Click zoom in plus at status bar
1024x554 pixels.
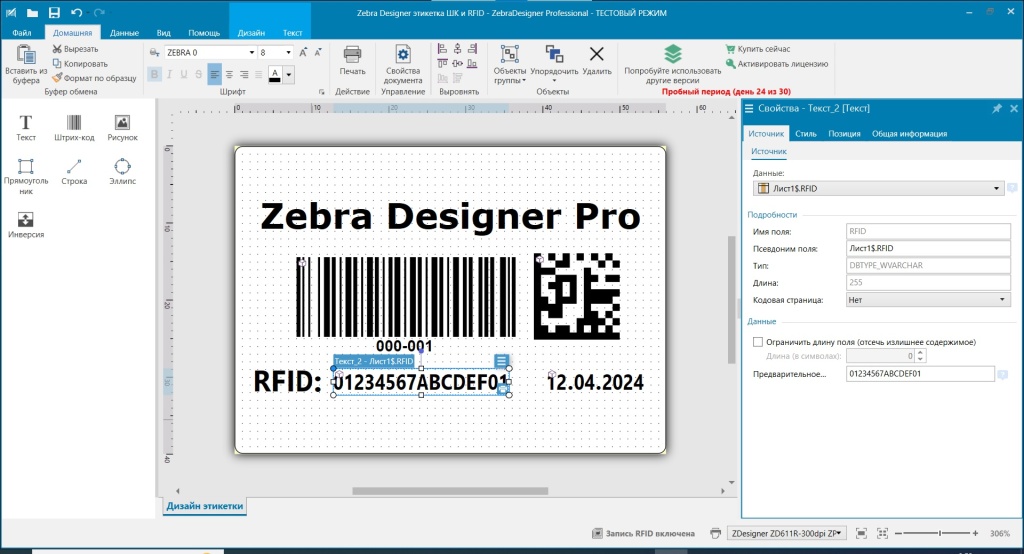975,534
